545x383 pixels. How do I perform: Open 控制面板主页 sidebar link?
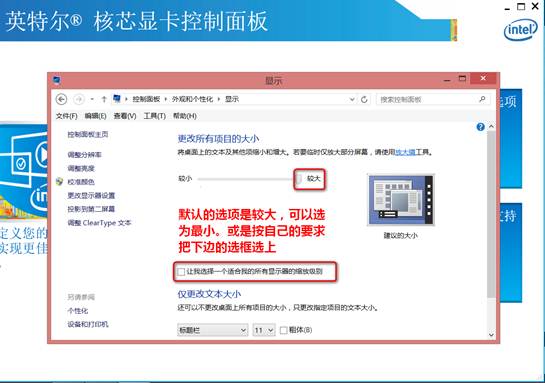tap(88, 135)
